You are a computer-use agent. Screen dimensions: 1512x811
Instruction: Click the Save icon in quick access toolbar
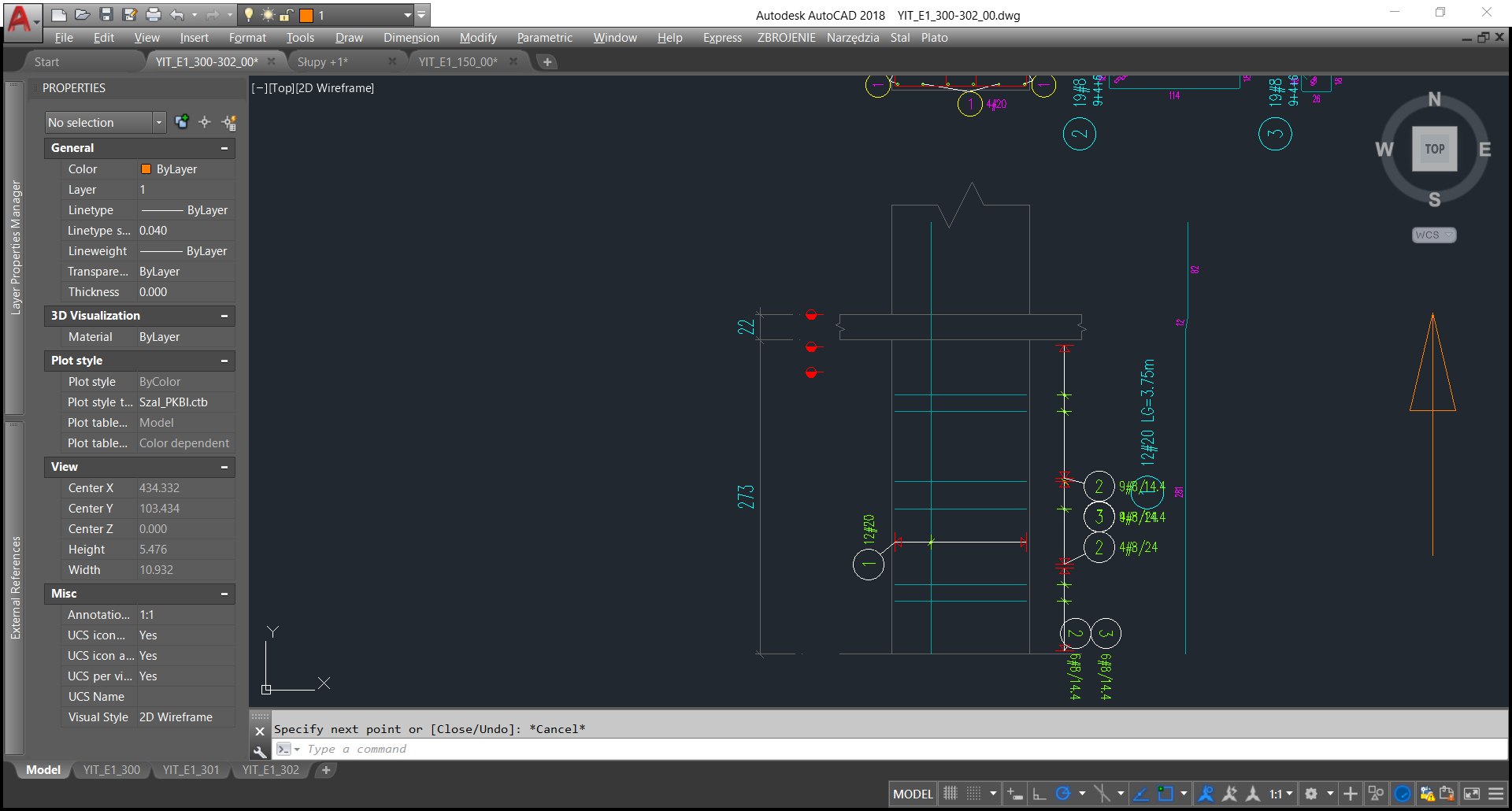click(x=106, y=15)
